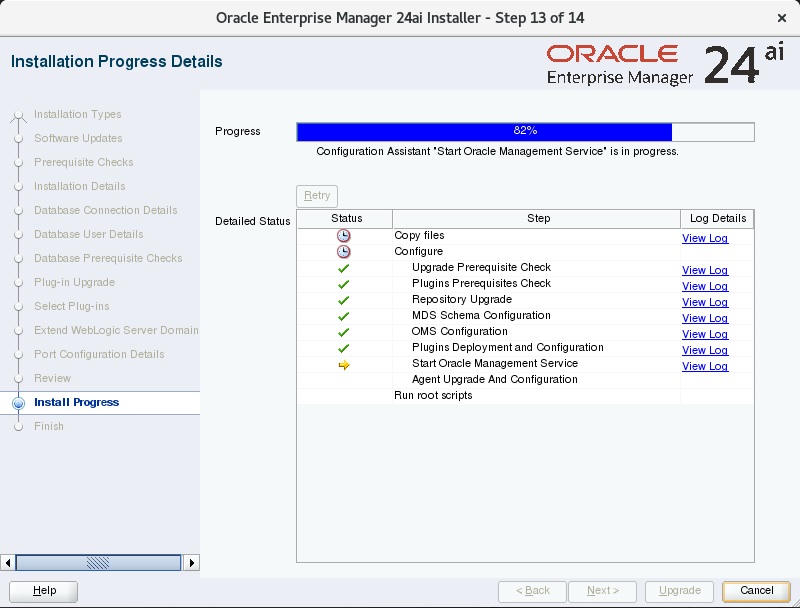The width and height of the screenshot is (800, 608).
Task: Click the Cancel button
Action: click(x=756, y=591)
